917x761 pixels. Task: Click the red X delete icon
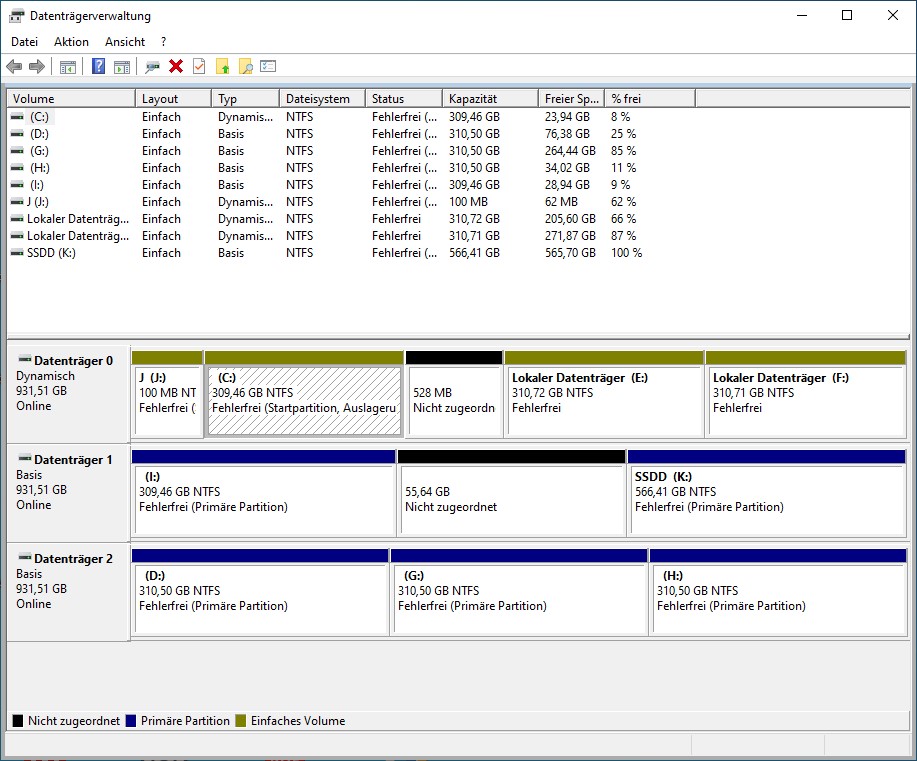pyautogui.click(x=176, y=67)
